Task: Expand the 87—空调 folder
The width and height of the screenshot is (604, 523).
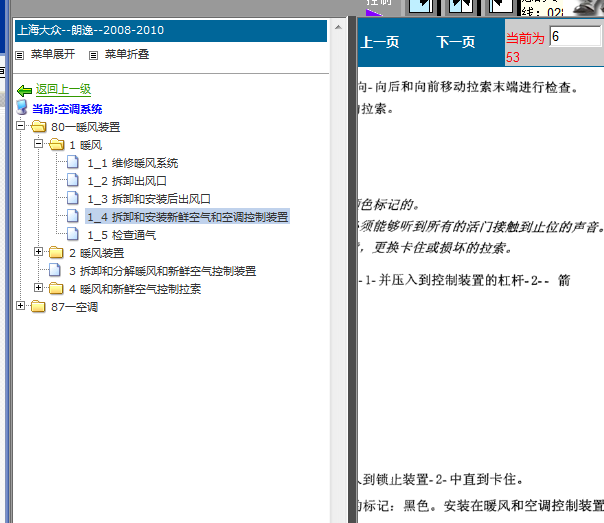Action: (x=20, y=306)
